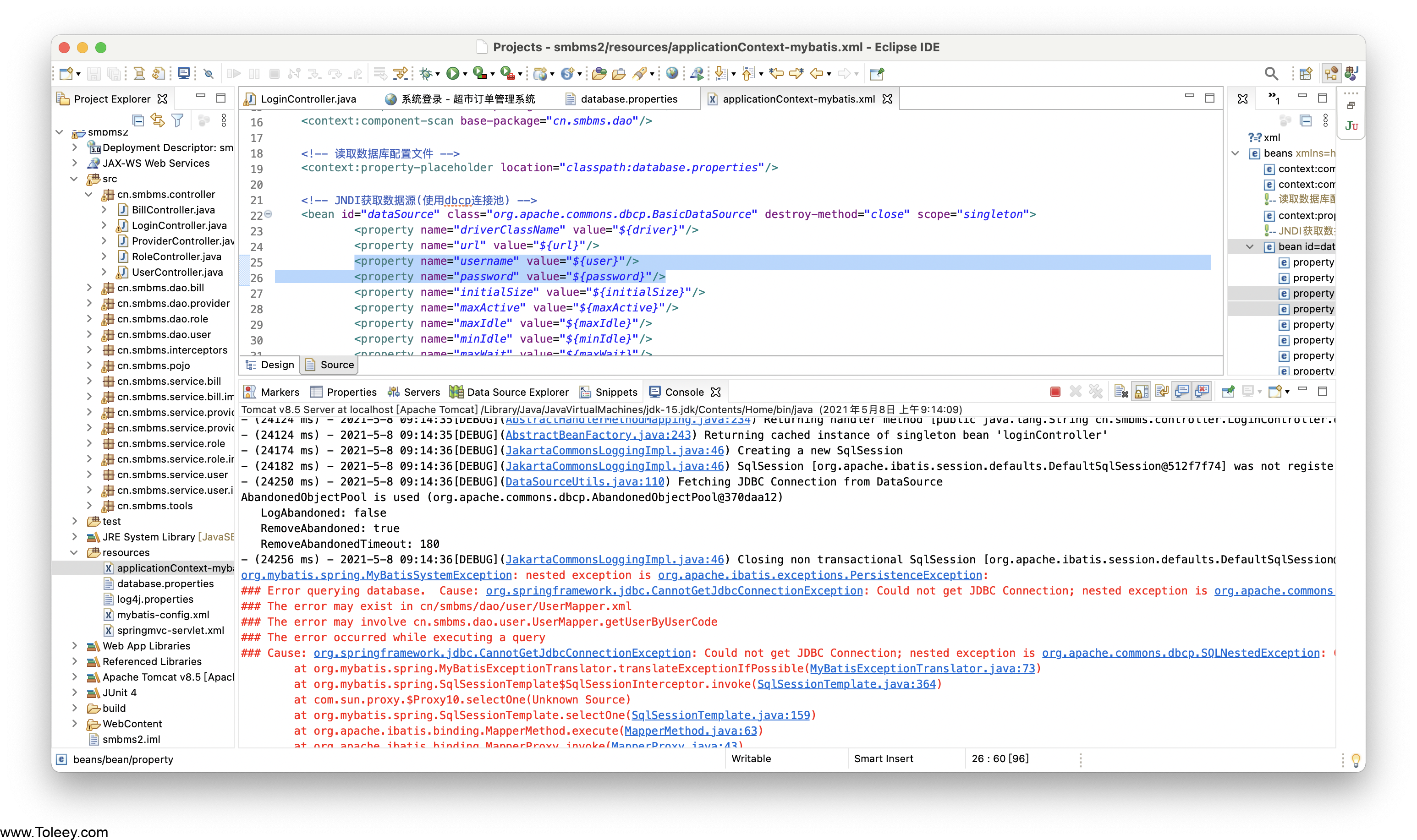Viewport: 1417px width, 840px height.
Task: Switch to the database.properties editor tab
Action: coord(629,99)
